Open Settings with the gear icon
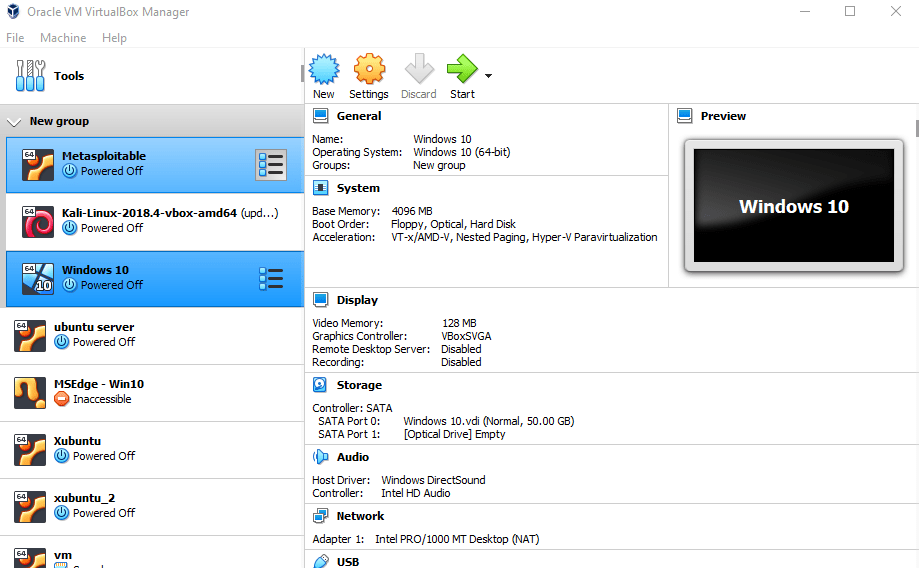The width and height of the screenshot is (919, 568). click(x=369, y=70)
